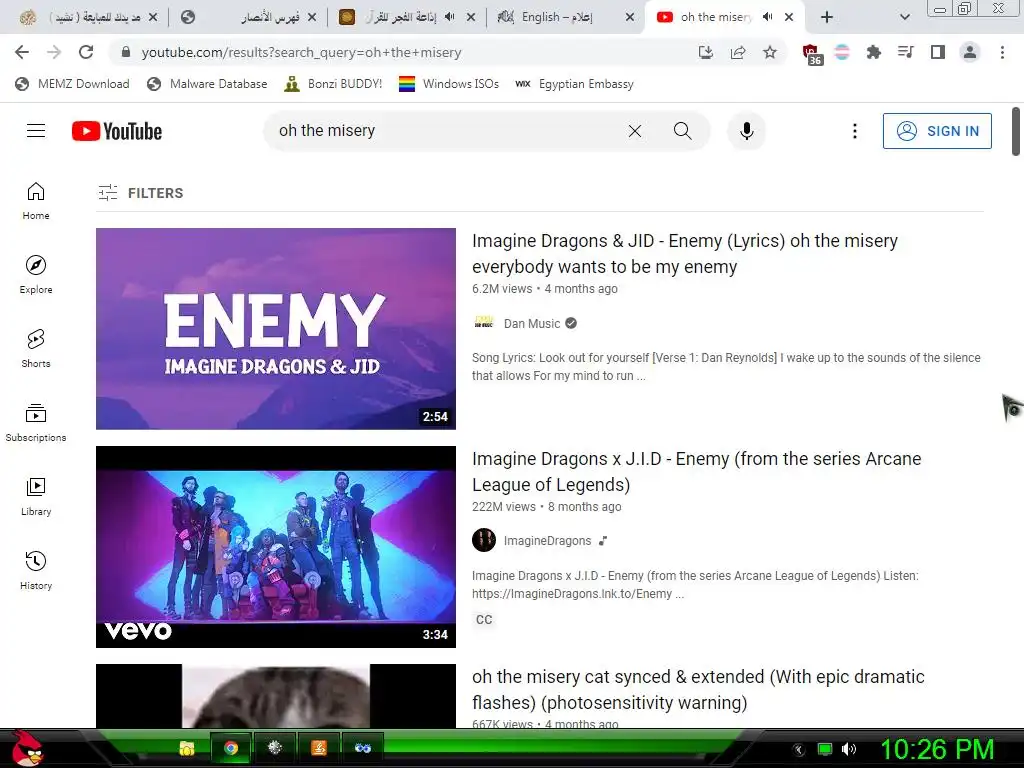This screenshot has height=768, width=1024.
Task: Open Malware Database bookmark
Action: point(207,84)
